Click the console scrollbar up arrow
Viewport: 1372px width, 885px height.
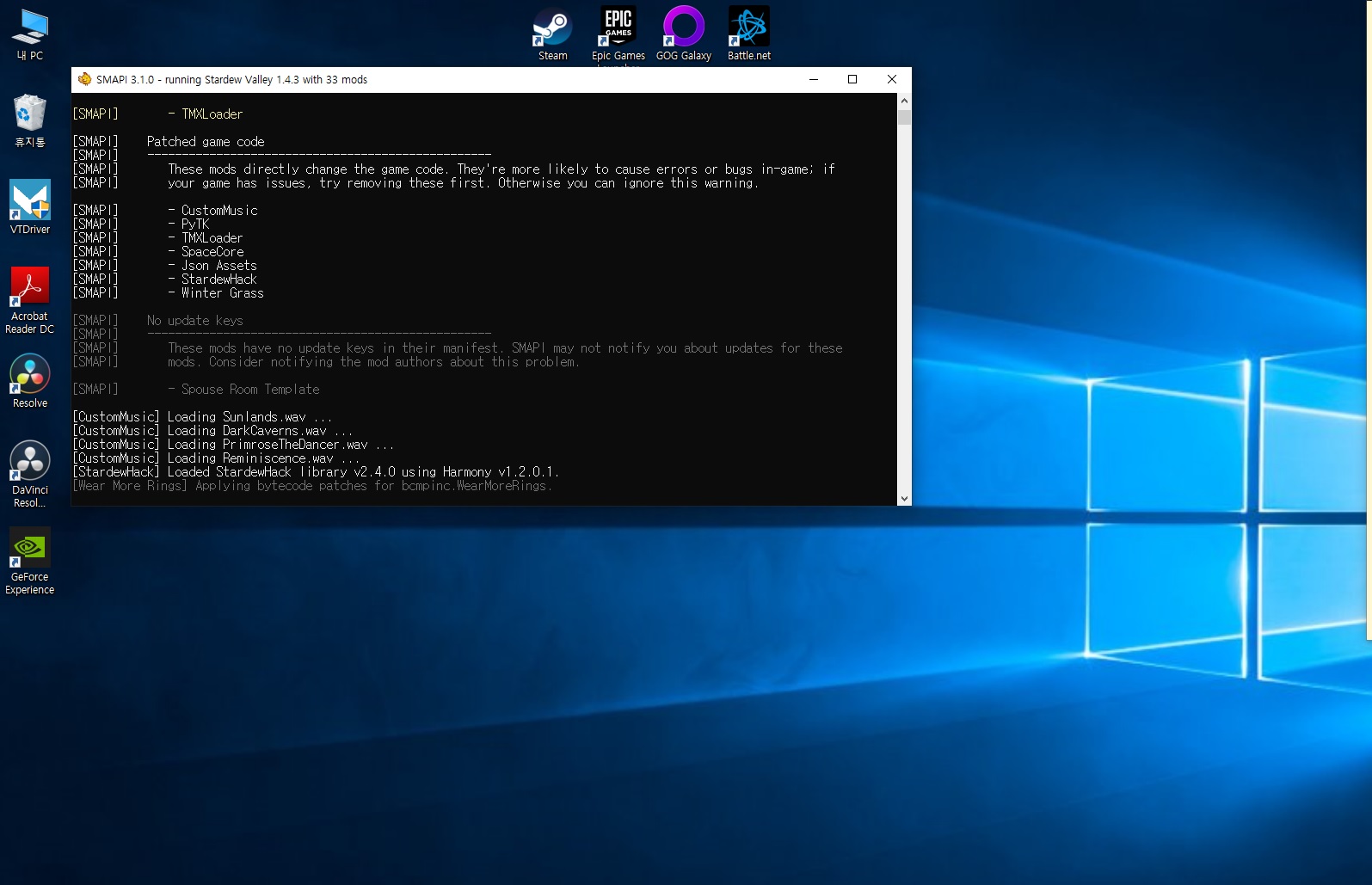904,100
